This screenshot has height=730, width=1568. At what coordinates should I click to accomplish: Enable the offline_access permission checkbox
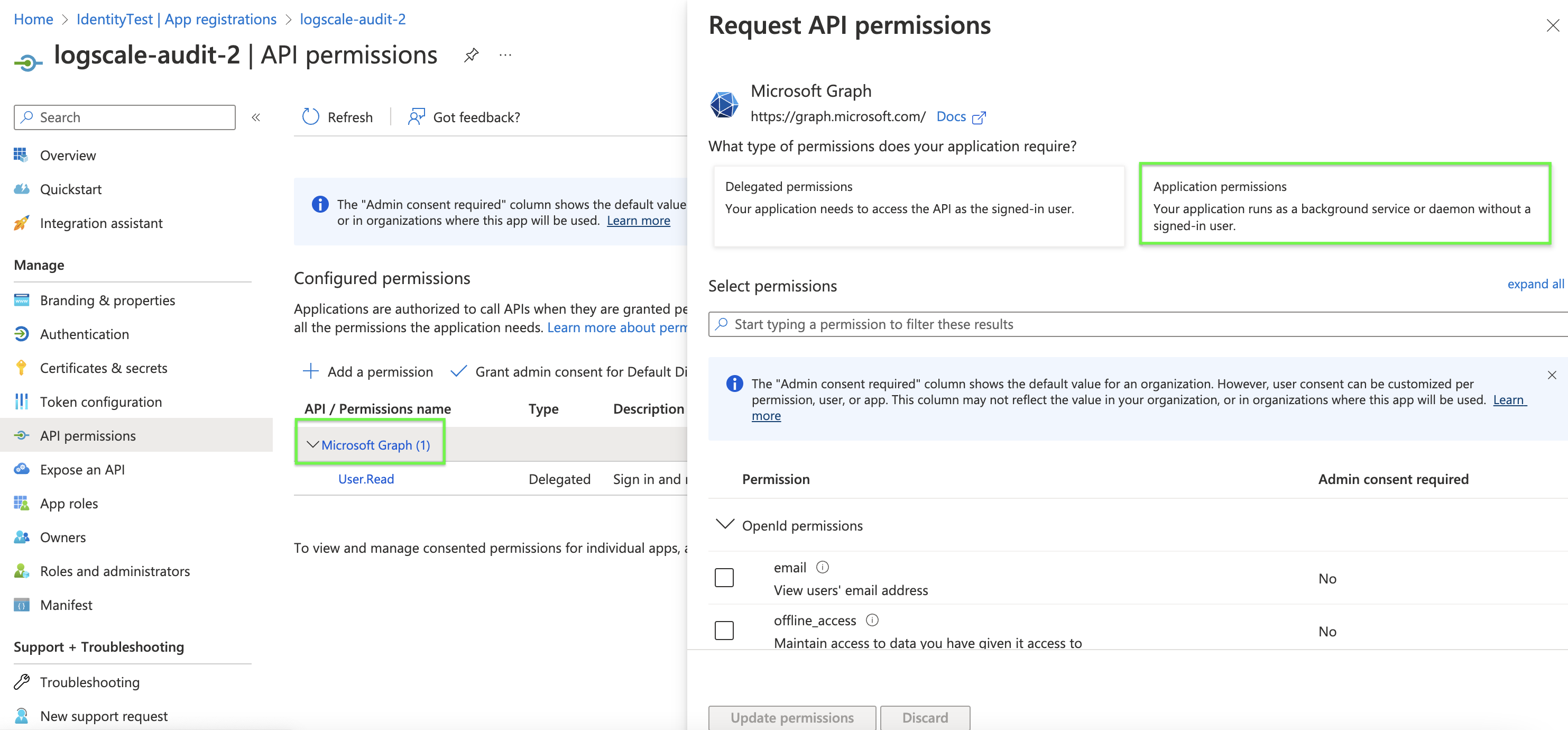724,630
